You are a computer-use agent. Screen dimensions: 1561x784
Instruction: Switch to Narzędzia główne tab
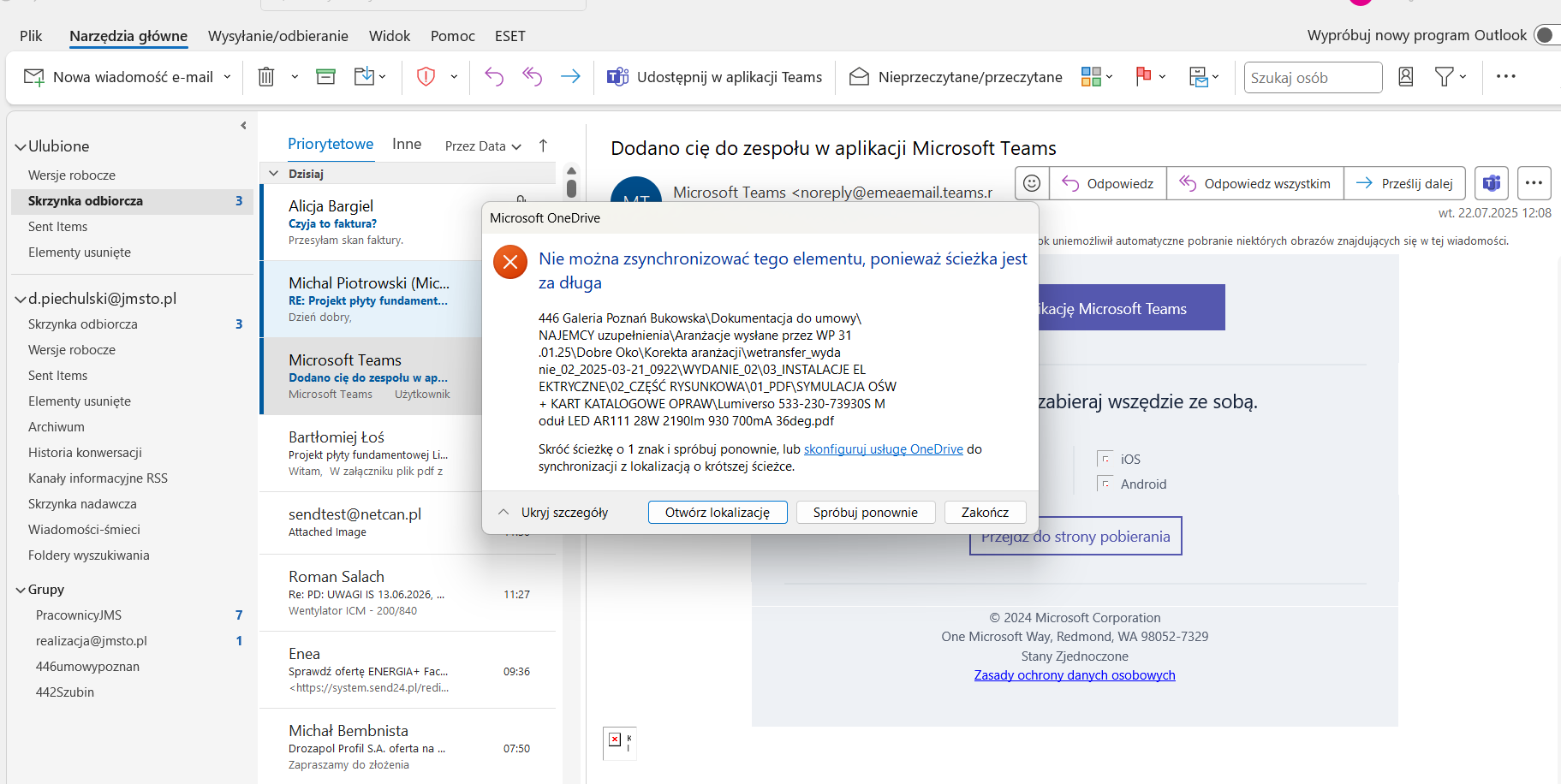tap(128, 36)
